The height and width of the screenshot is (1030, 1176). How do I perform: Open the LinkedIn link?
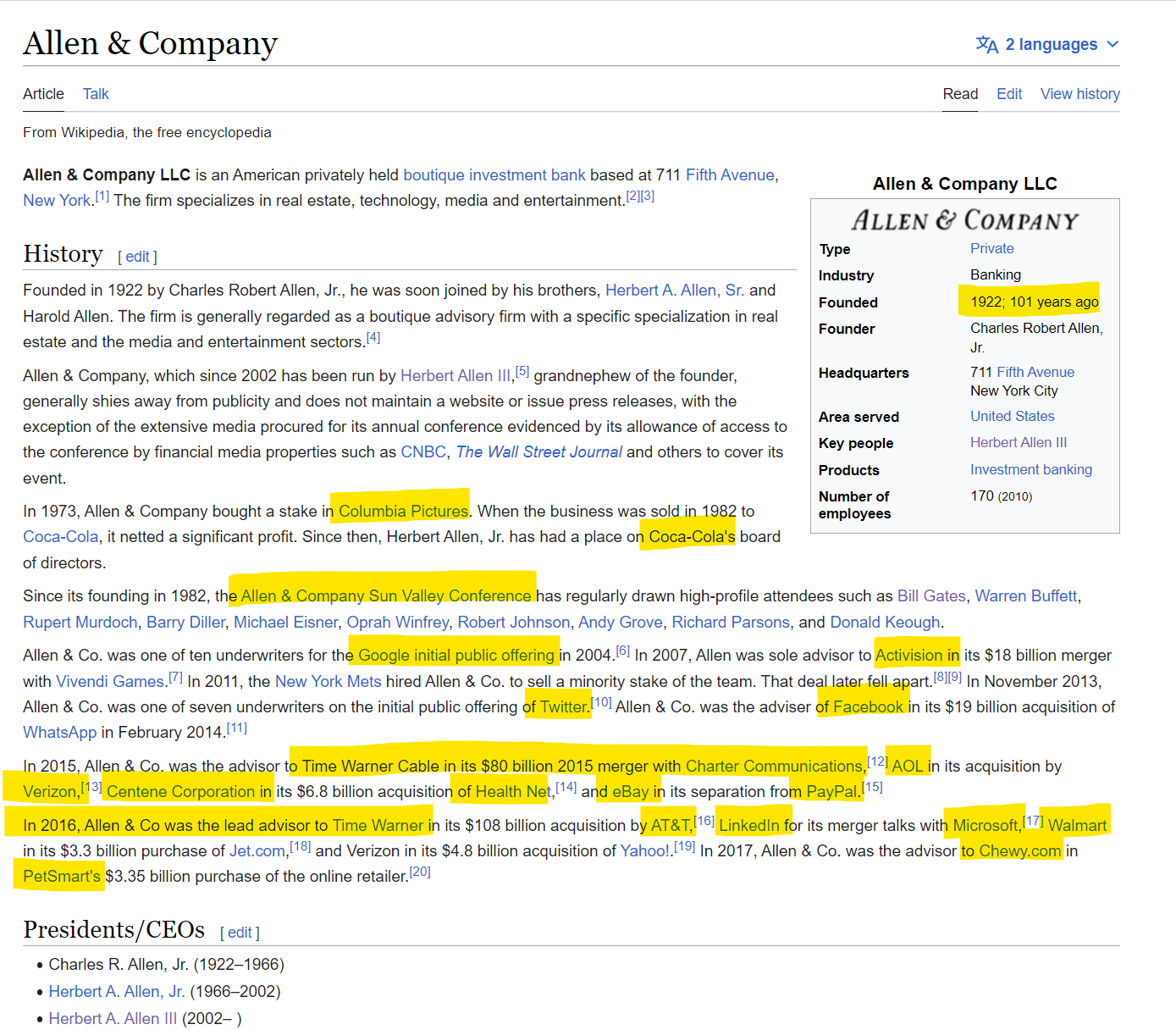click(x=749, y=826)
